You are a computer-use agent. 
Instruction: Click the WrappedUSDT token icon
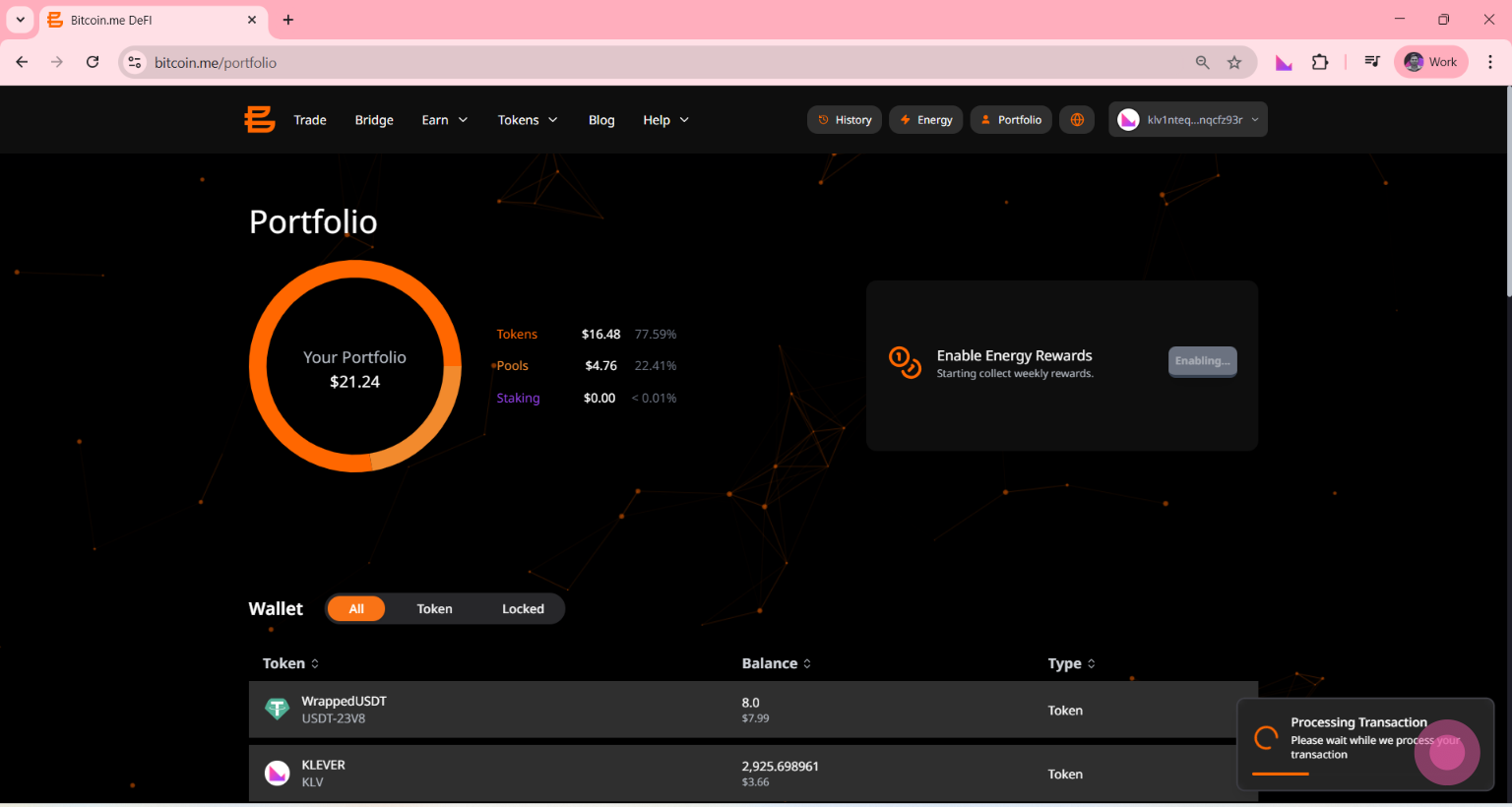[x=278, y=709]
